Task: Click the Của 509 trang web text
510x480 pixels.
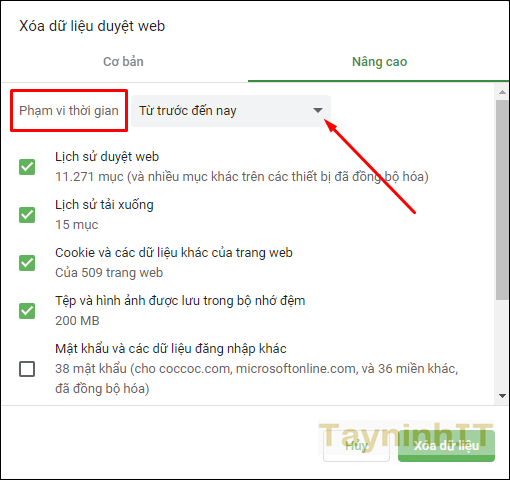Action: tap(109, 273)
